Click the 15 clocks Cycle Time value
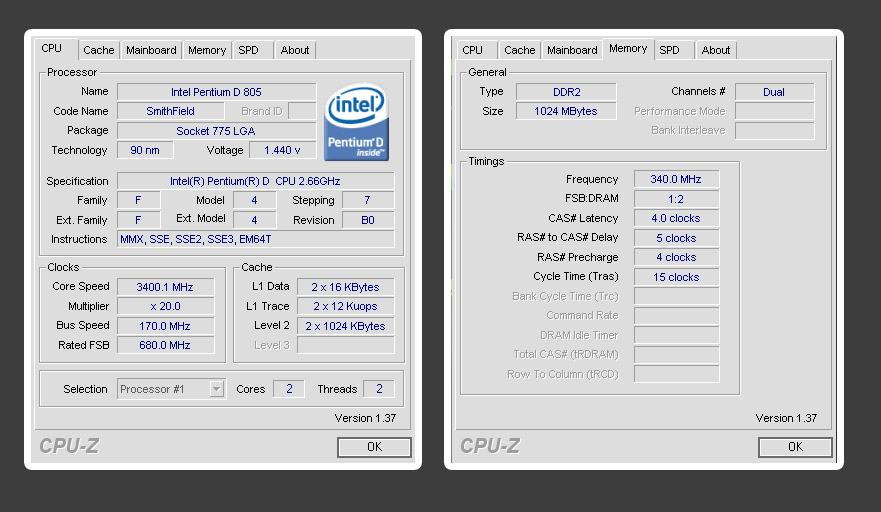881x512 pixels. point(676,277)
